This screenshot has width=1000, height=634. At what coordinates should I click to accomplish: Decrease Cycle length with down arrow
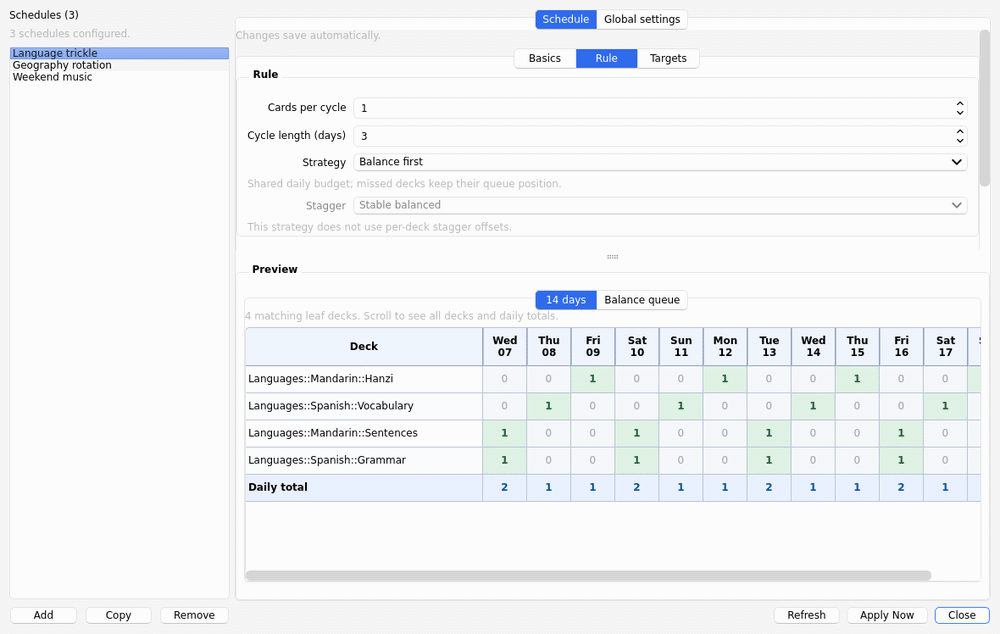click(x=960, y=140)
